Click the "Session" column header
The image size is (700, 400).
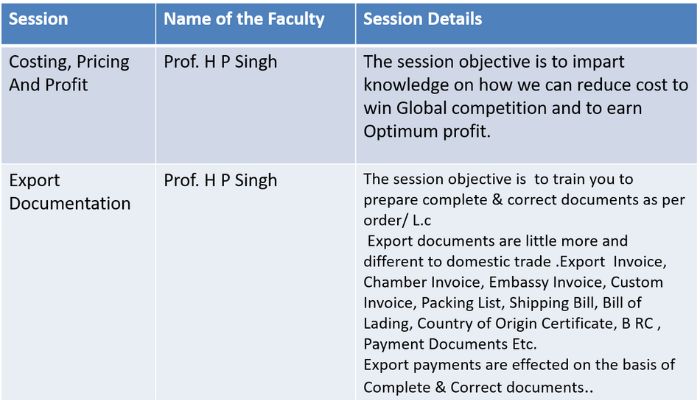[x=37, y=19]
